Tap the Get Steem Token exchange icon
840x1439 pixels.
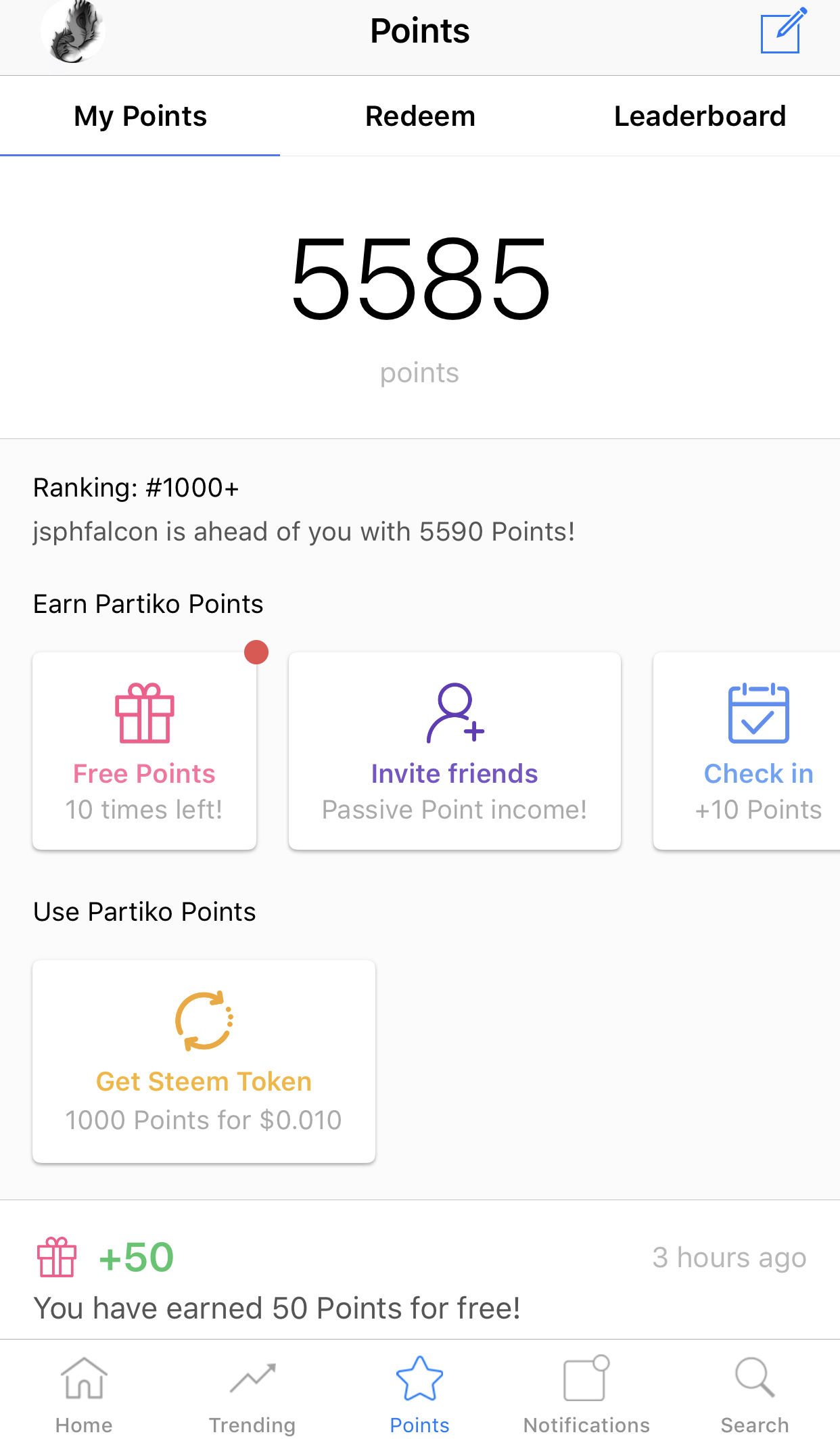(x=204, y=1020)
